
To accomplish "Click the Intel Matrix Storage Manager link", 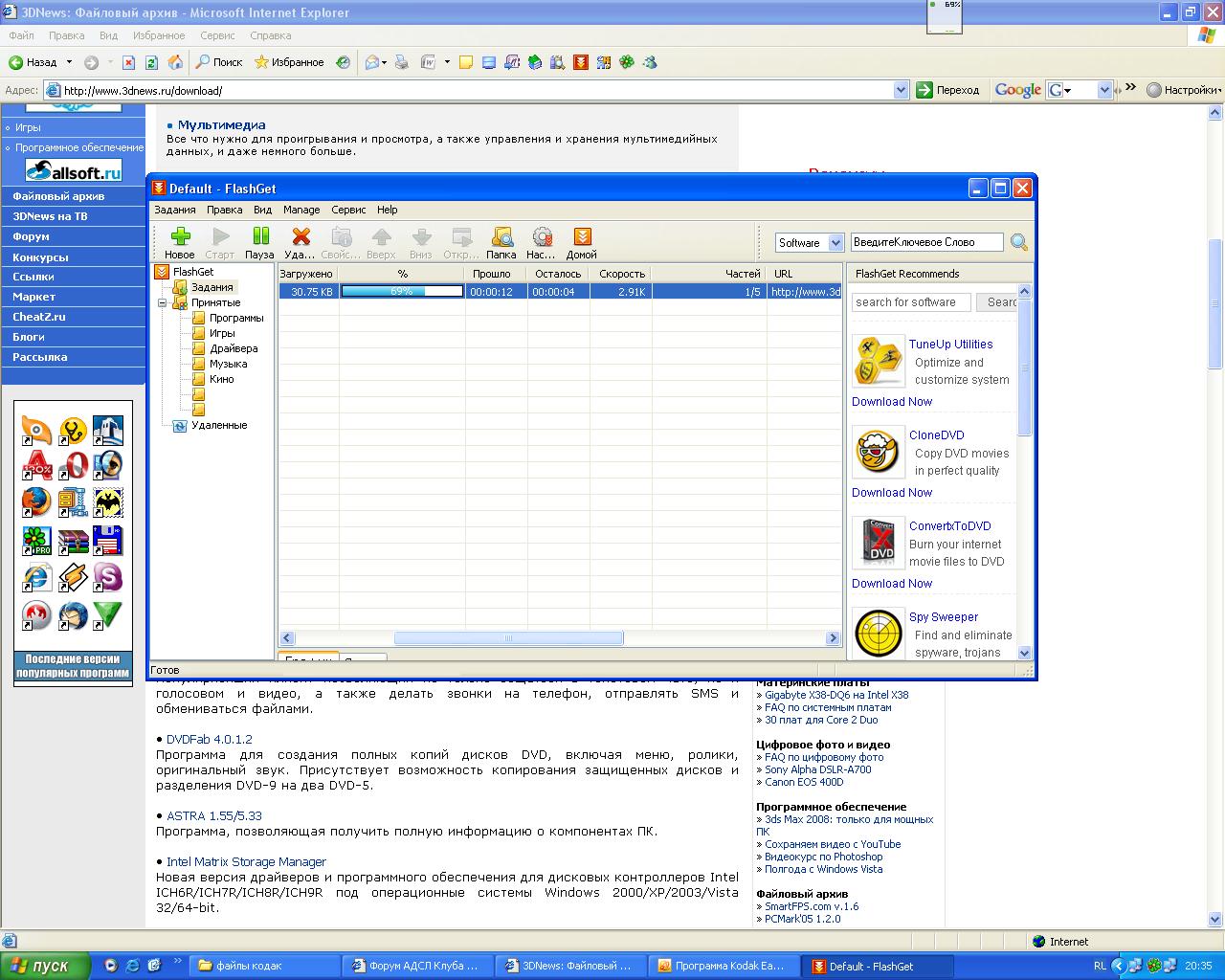I will click(246, 862).
